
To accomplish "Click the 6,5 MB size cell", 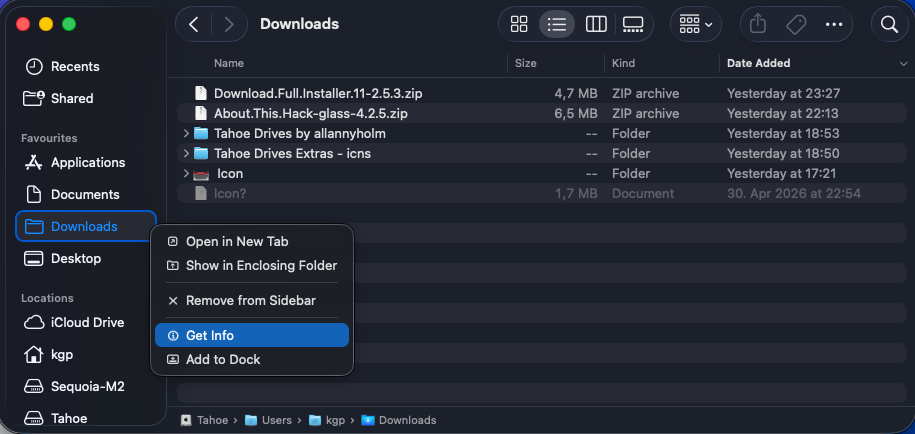I will tap(575, 113).
